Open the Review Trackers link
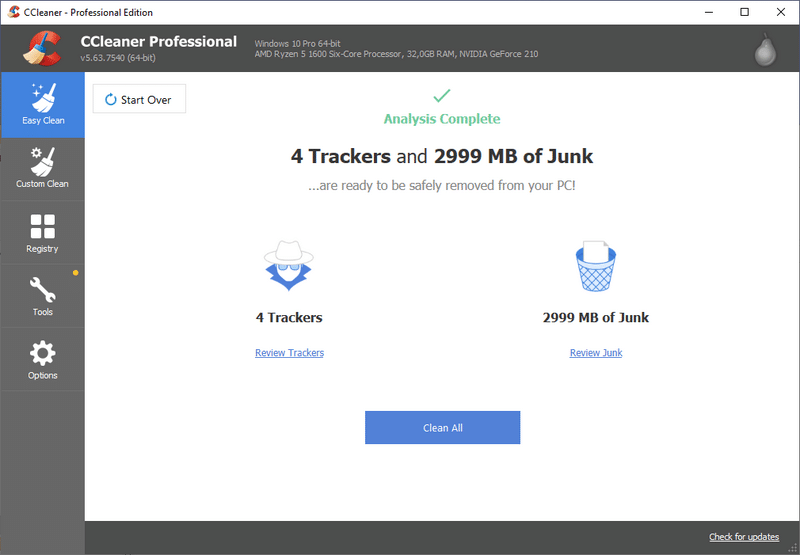Viewport: 800px width, 555px height. [x=289, y=353]
